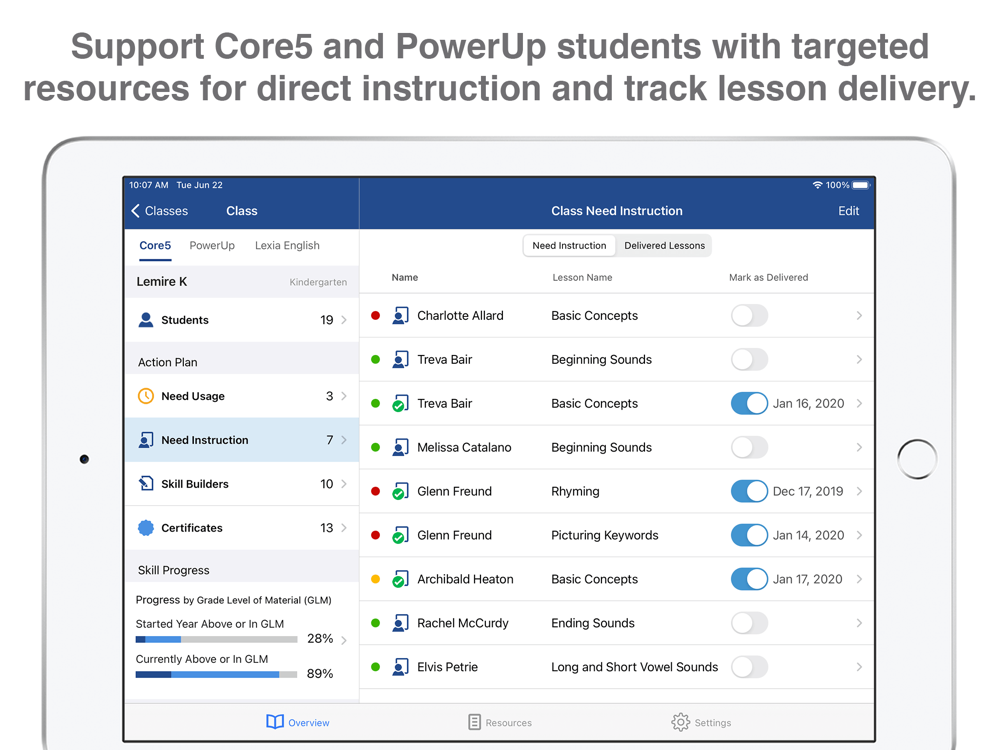Click red status dot for Glenn Freund Rhyming
The image size is (1000, 750).
(x=376, y=491)
